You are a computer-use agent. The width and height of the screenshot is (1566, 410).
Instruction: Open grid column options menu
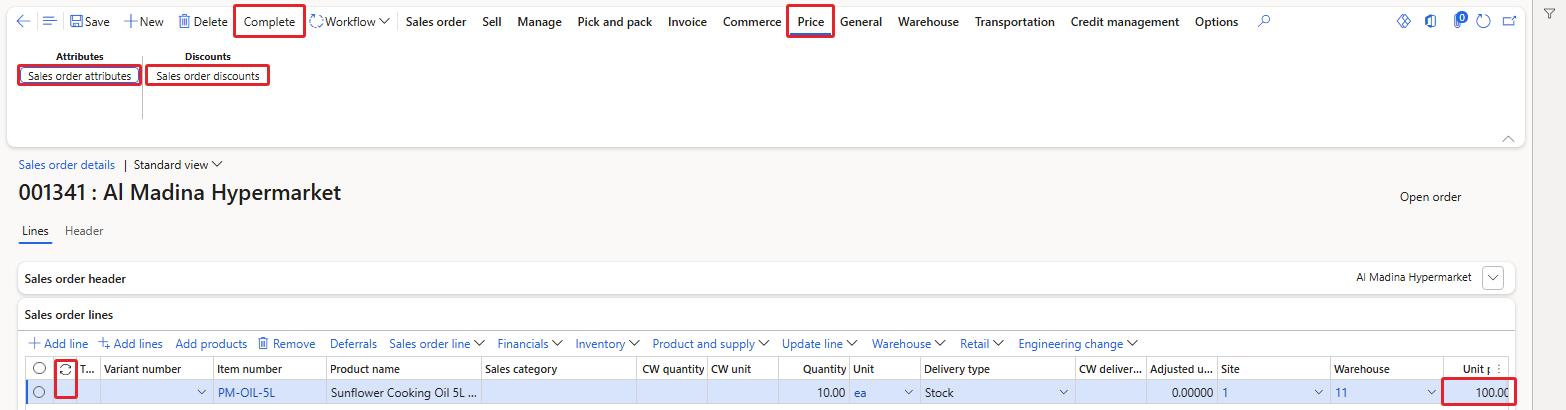coord(1498,369)
